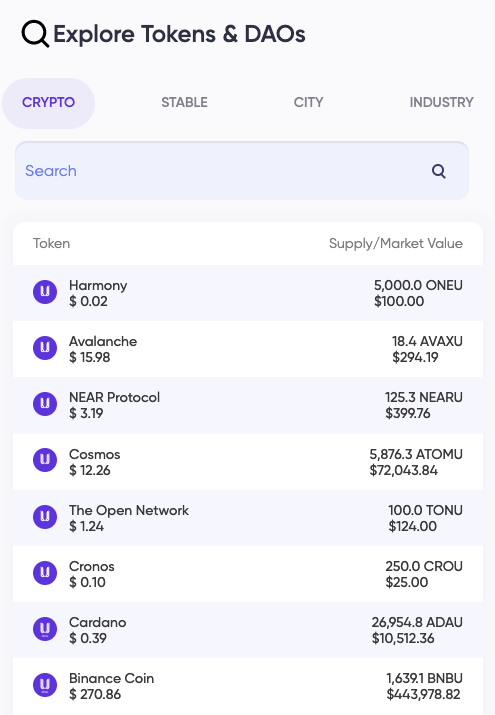Click the Harmony token icon

45,292
